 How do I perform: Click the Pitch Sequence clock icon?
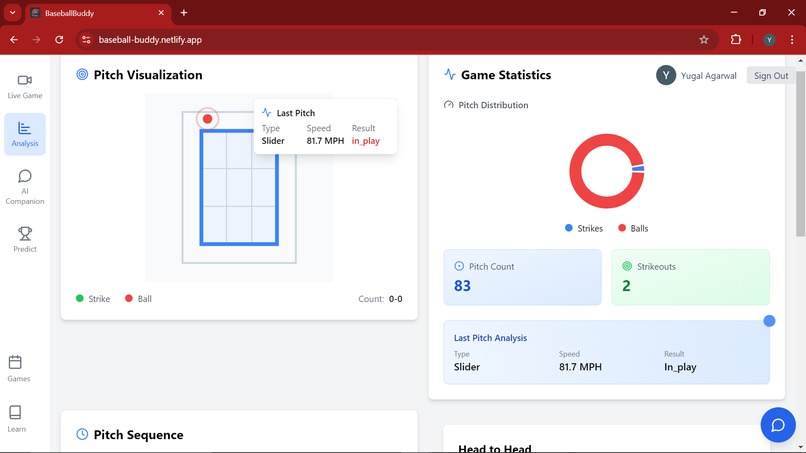tap(82, 434)
